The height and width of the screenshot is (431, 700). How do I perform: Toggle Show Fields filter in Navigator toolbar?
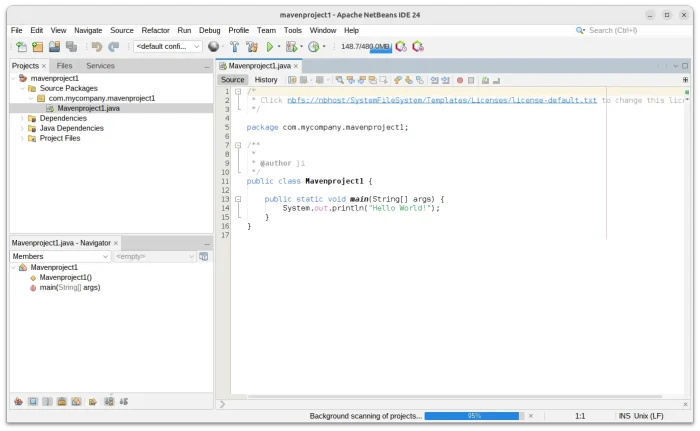[x=33, y=402]
